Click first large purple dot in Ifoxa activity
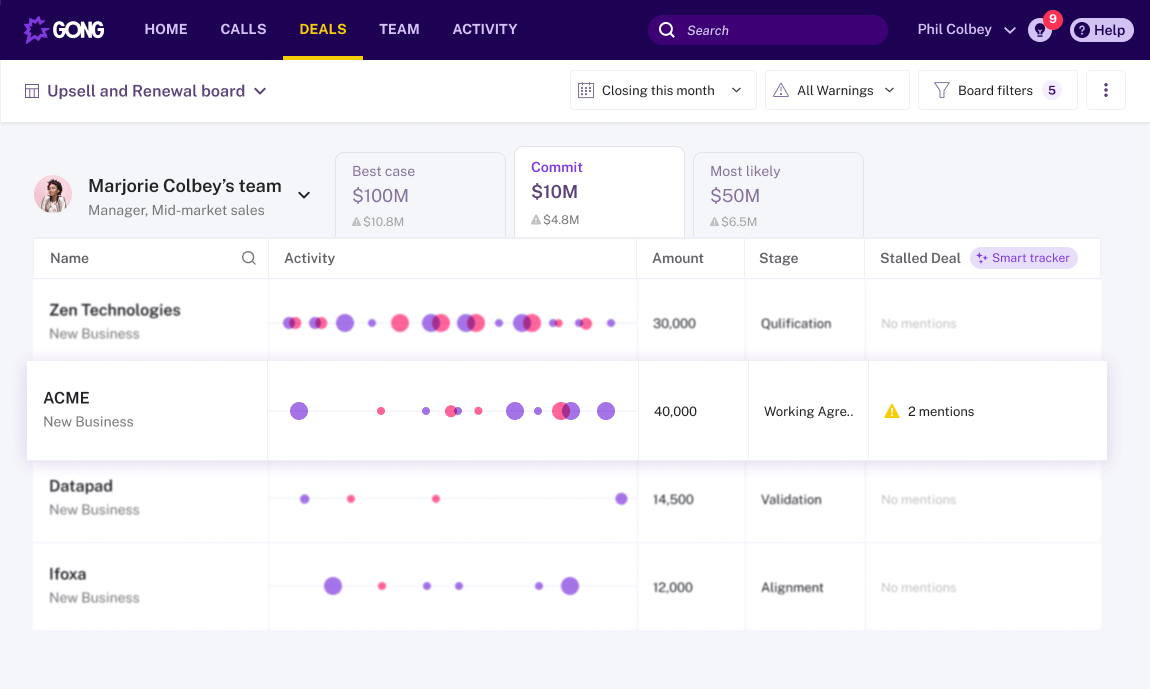The width and height of the screenshot is (1150, 689). [333, 586]
